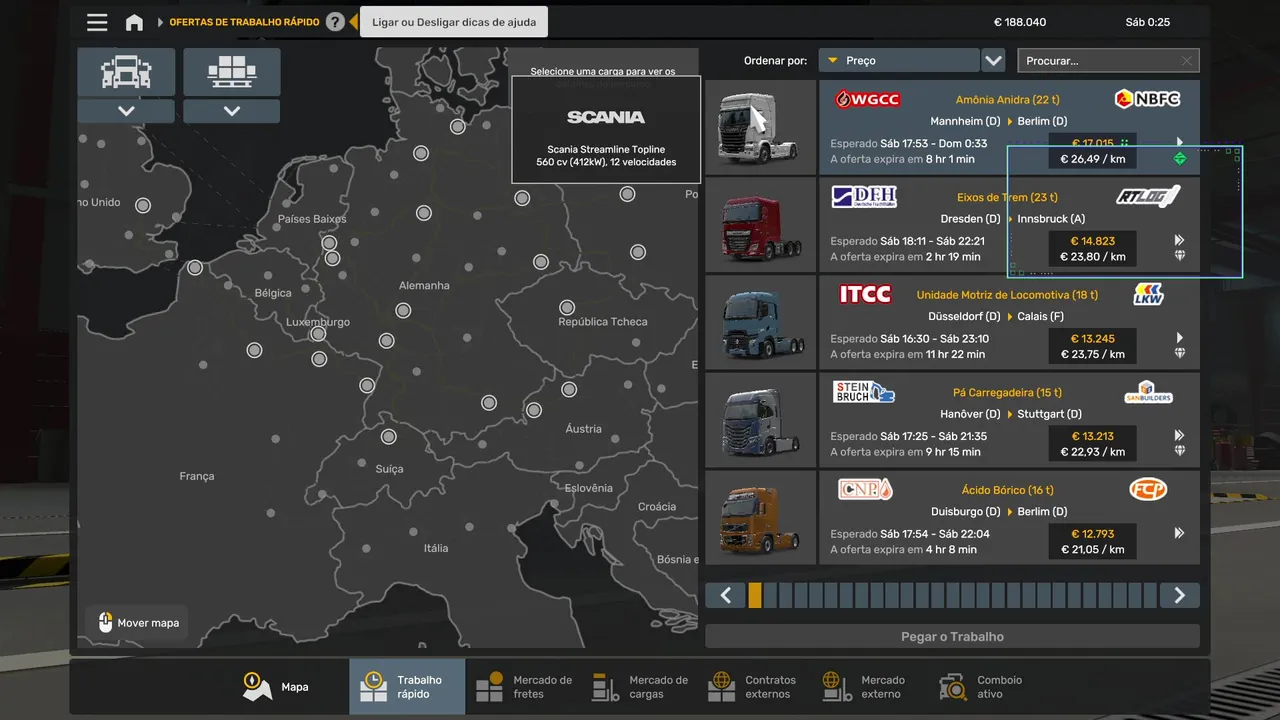Go to the home screen icon
Image resolution: width=1280 pixels, height=720 pixels.
pyautogui.click(x=134, y=22)
